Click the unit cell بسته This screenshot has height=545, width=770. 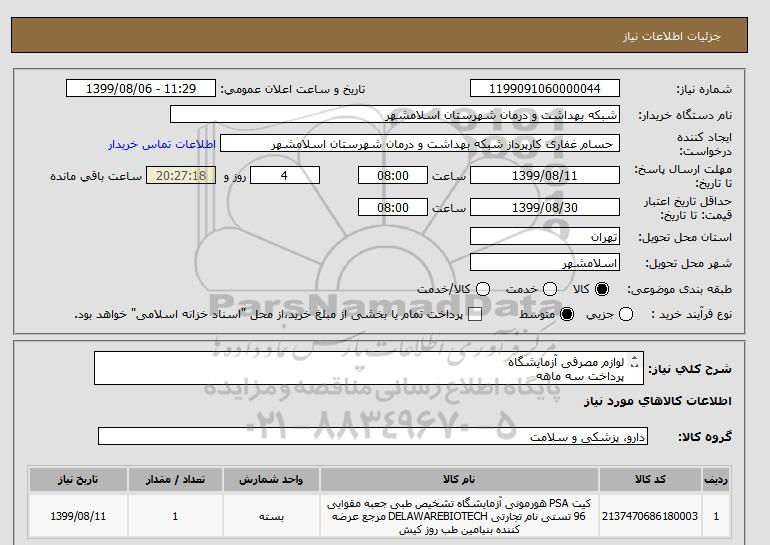271,516
